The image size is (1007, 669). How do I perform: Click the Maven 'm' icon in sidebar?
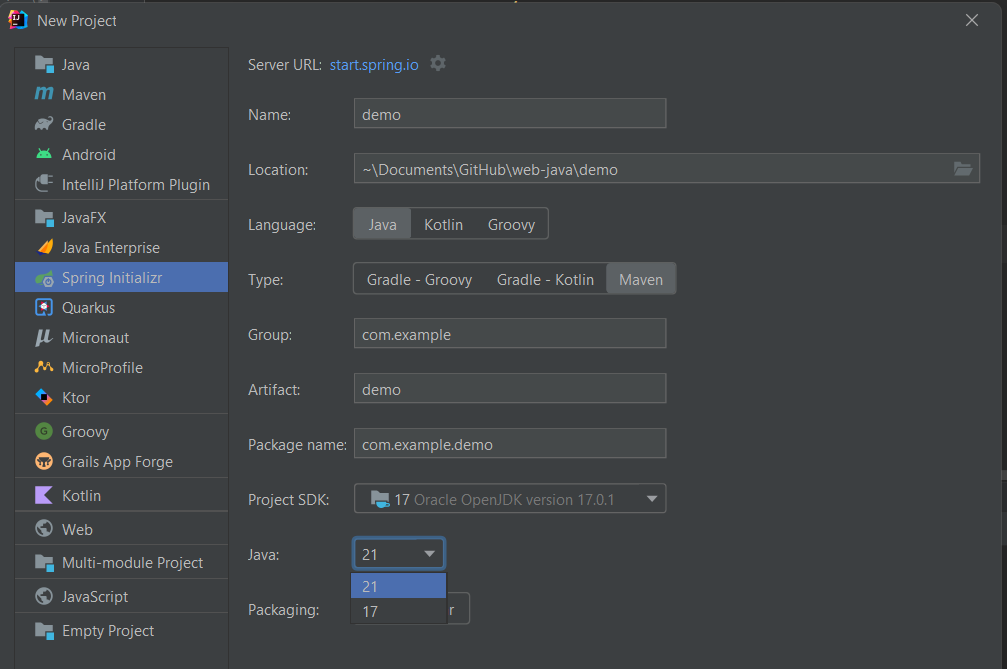pos(44,94)
